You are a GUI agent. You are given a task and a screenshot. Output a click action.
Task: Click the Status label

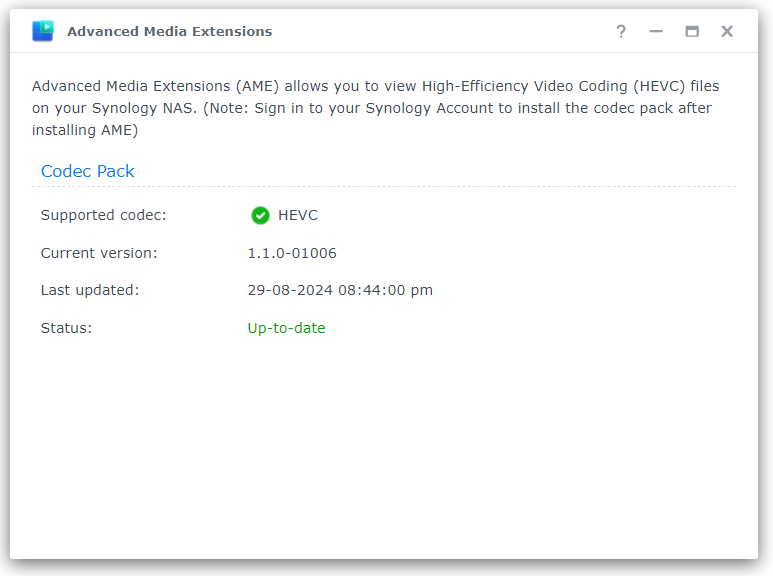(67, 328)
